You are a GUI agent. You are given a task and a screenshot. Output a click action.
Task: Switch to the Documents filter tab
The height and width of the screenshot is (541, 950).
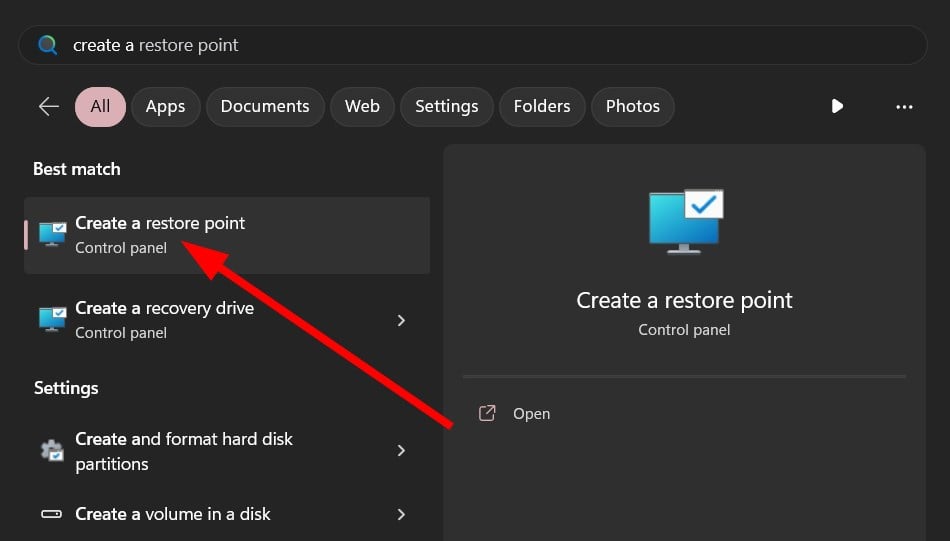(265, 106)
